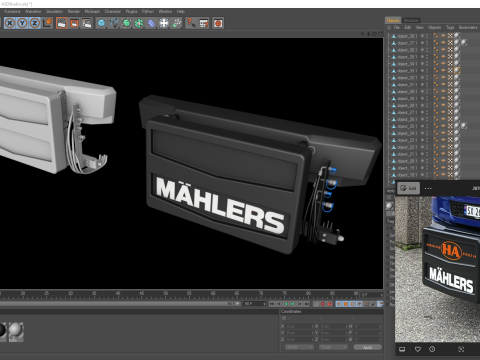Open the environment objects toolbar icon
480x360 pixels.
164,23
